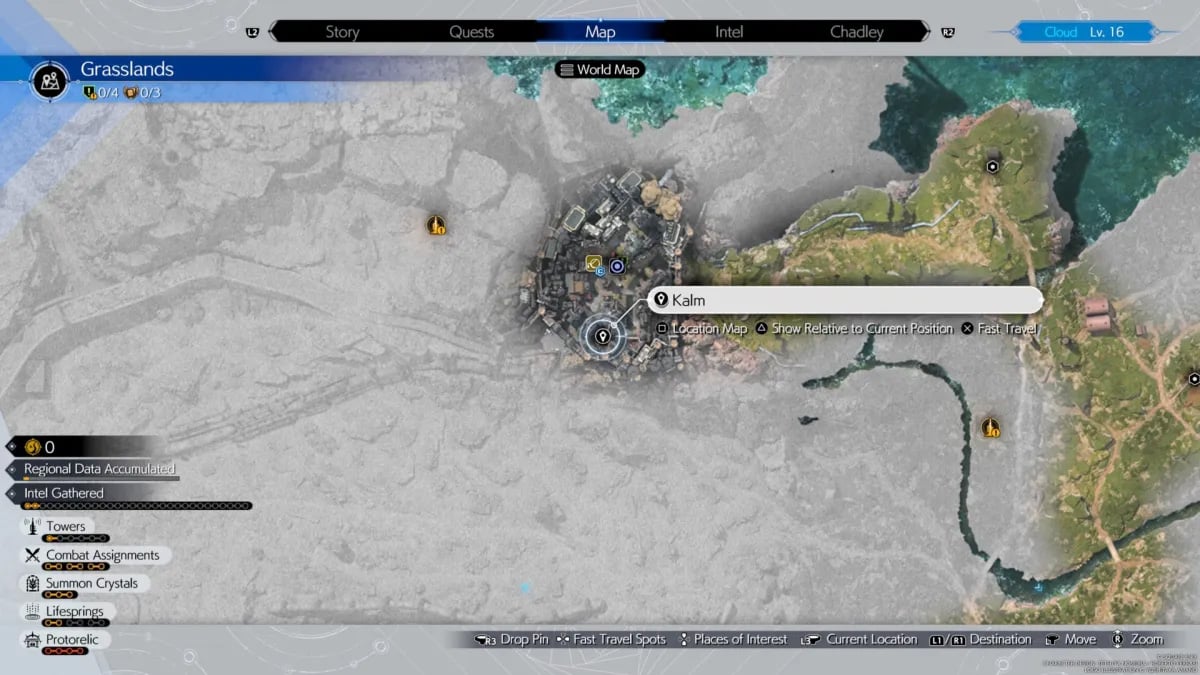Click the crossed swords Combat Assignments icon

(x=31, y=555)
